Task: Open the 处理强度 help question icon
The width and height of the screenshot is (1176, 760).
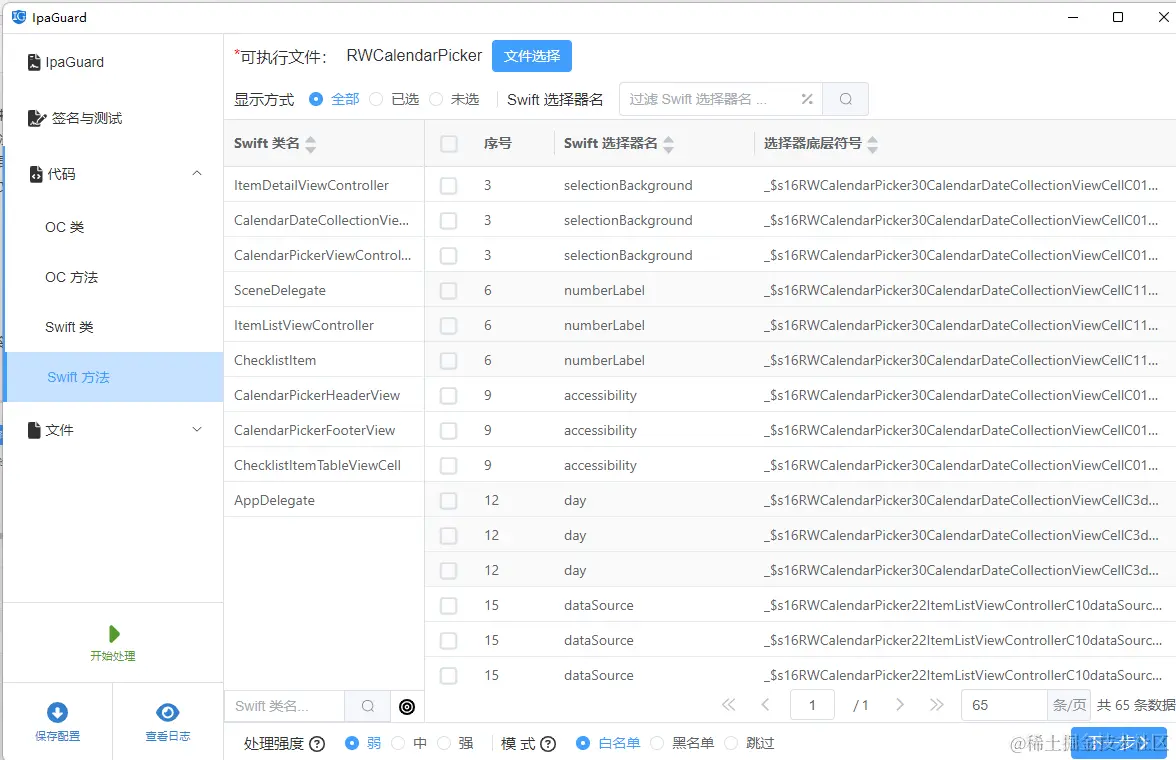Action: pos(317,743)
